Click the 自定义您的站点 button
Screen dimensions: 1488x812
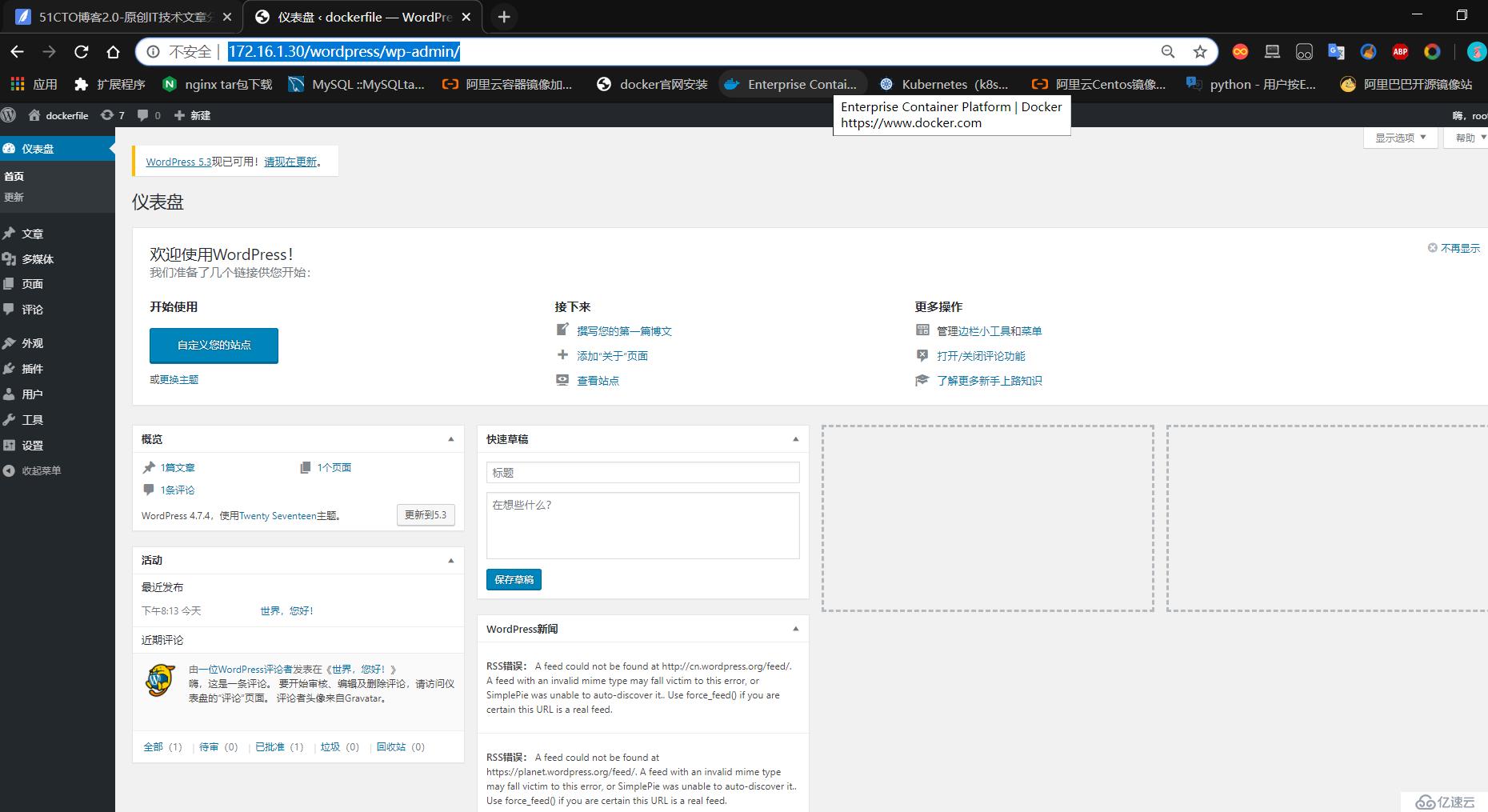pyautogui.click(x=214, y=346)
